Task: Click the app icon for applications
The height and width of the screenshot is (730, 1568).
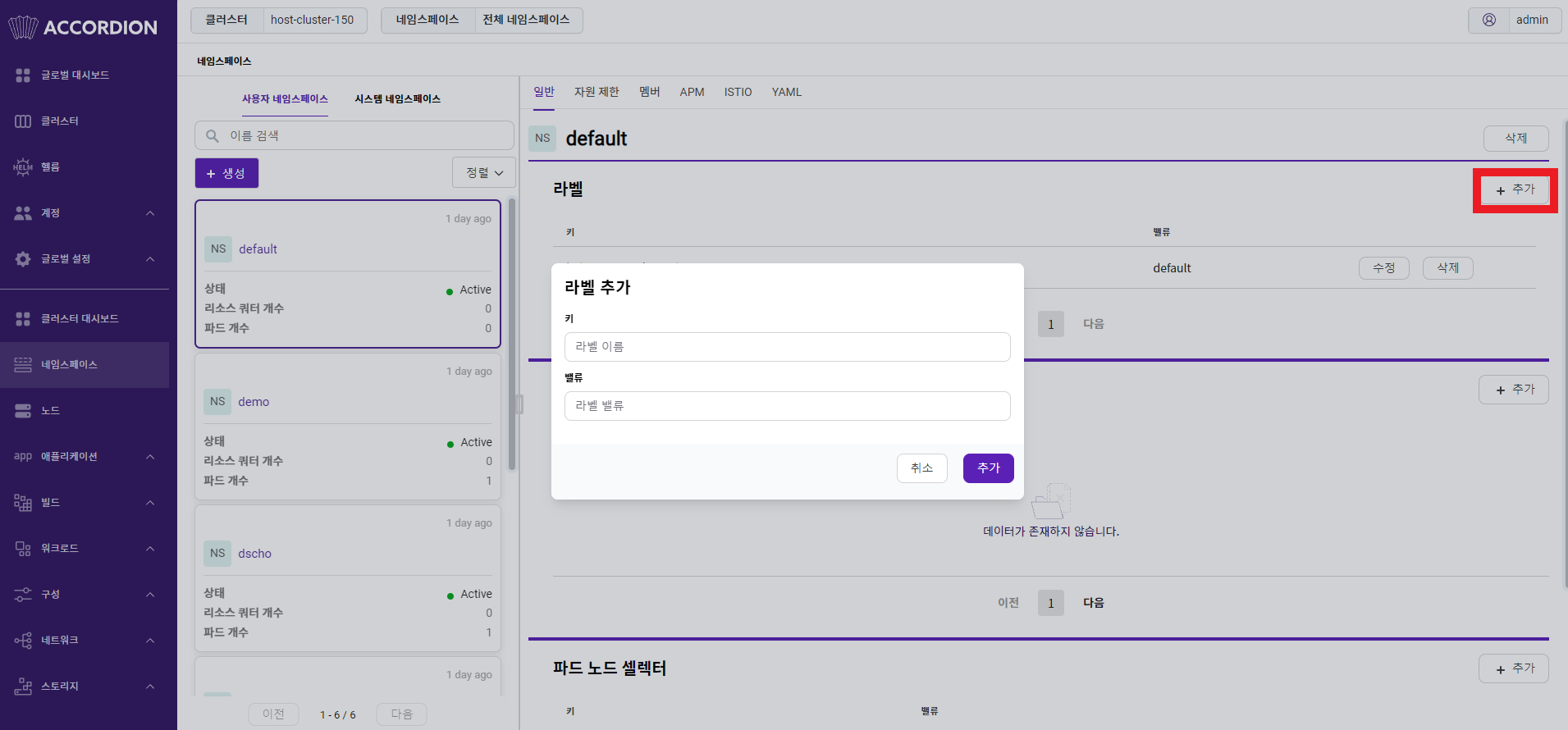Action: [23, 457]
